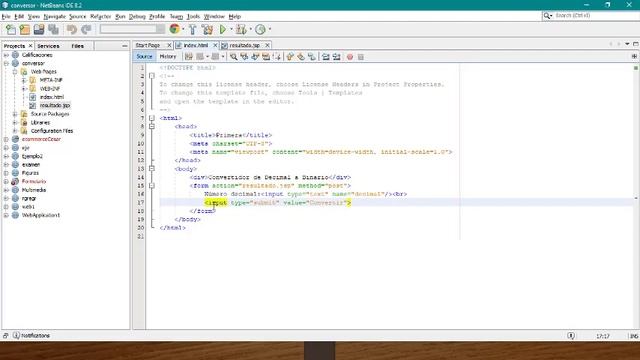Expand the Libraries node
640x360 pixels.
(x=15, y=122)
